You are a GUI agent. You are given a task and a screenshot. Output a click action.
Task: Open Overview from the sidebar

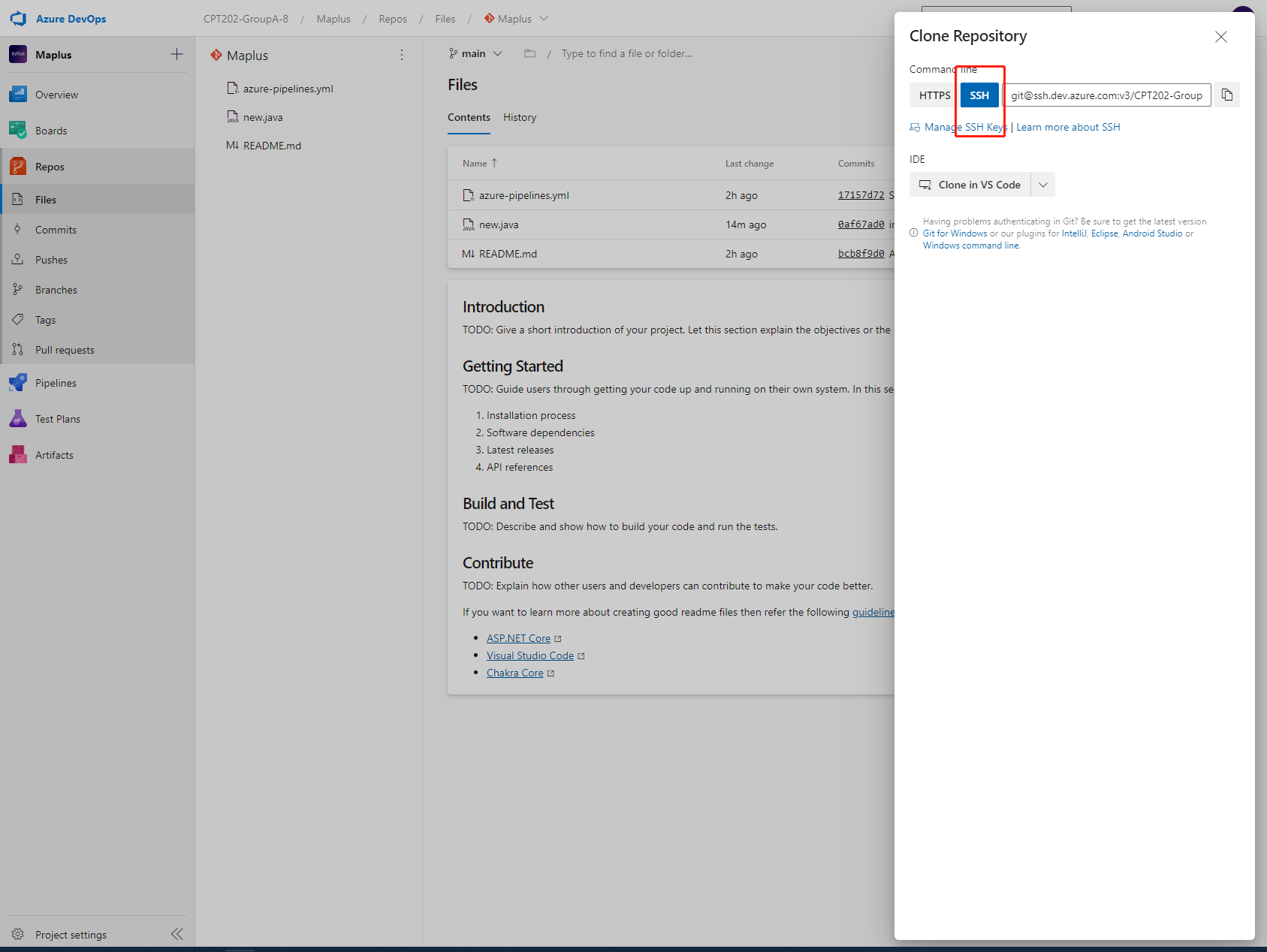point(56,95)
